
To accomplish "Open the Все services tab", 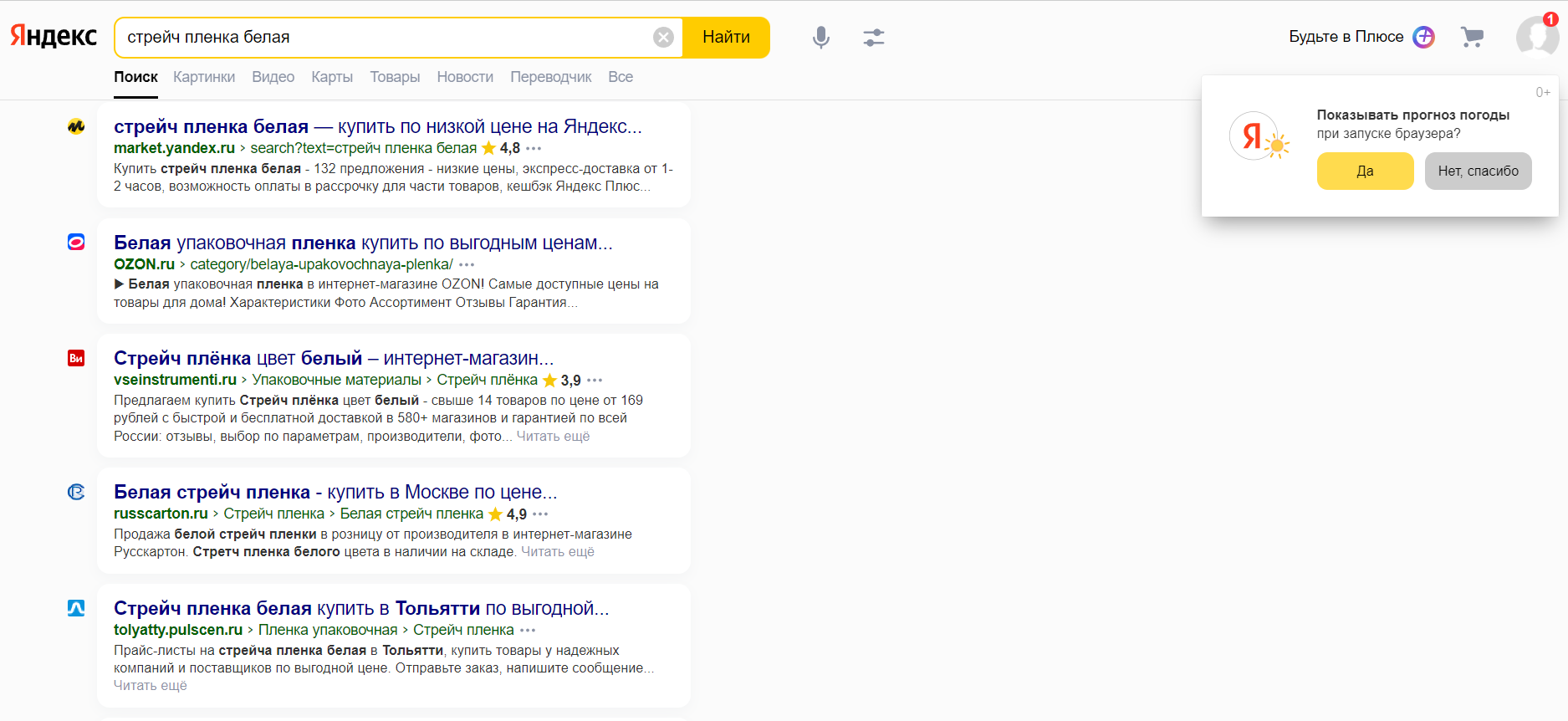I will coord(621,77).
